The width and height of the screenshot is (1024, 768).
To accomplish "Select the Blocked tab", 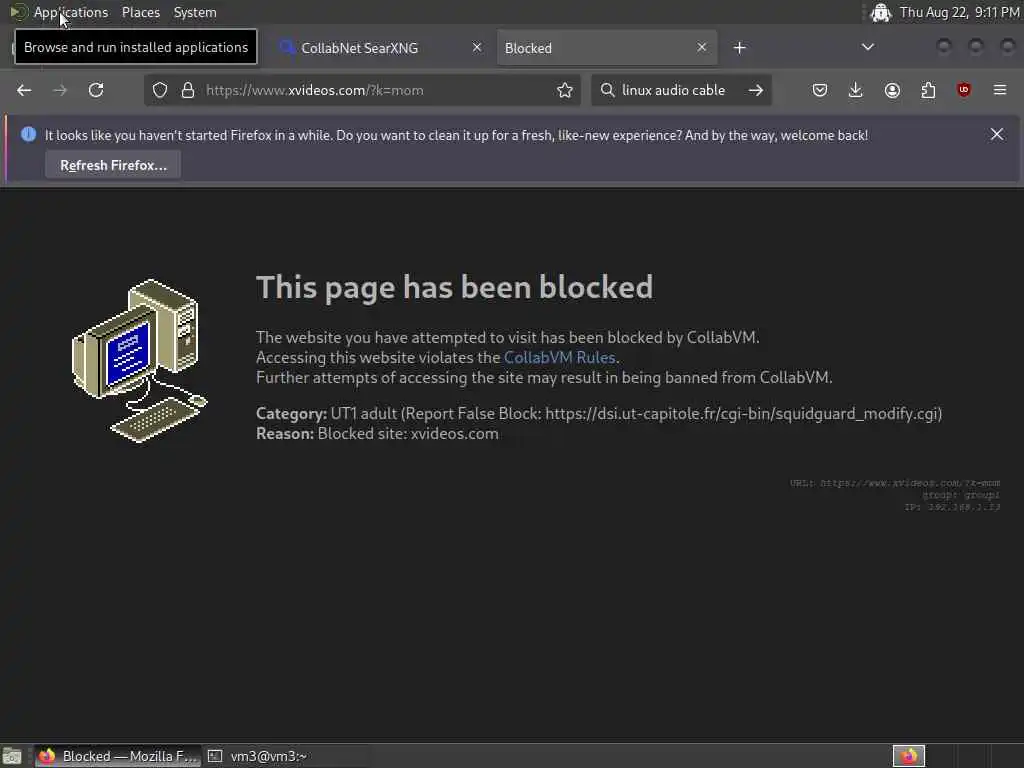I will 607,48.
